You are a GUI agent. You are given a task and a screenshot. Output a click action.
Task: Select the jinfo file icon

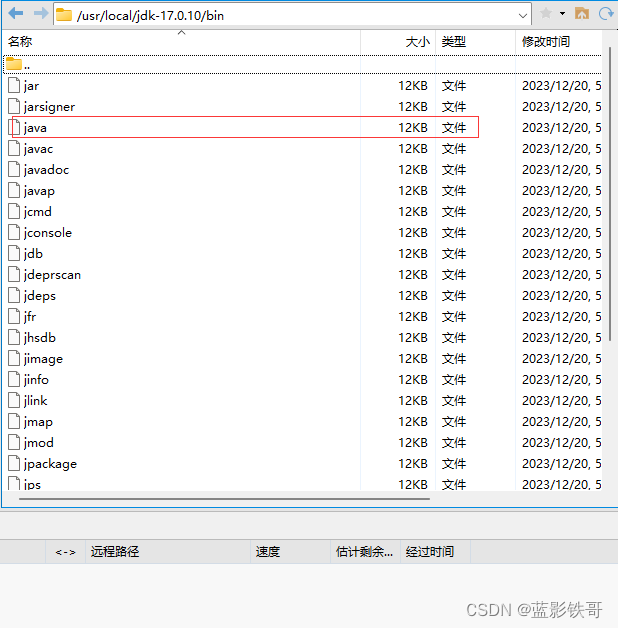14,379
